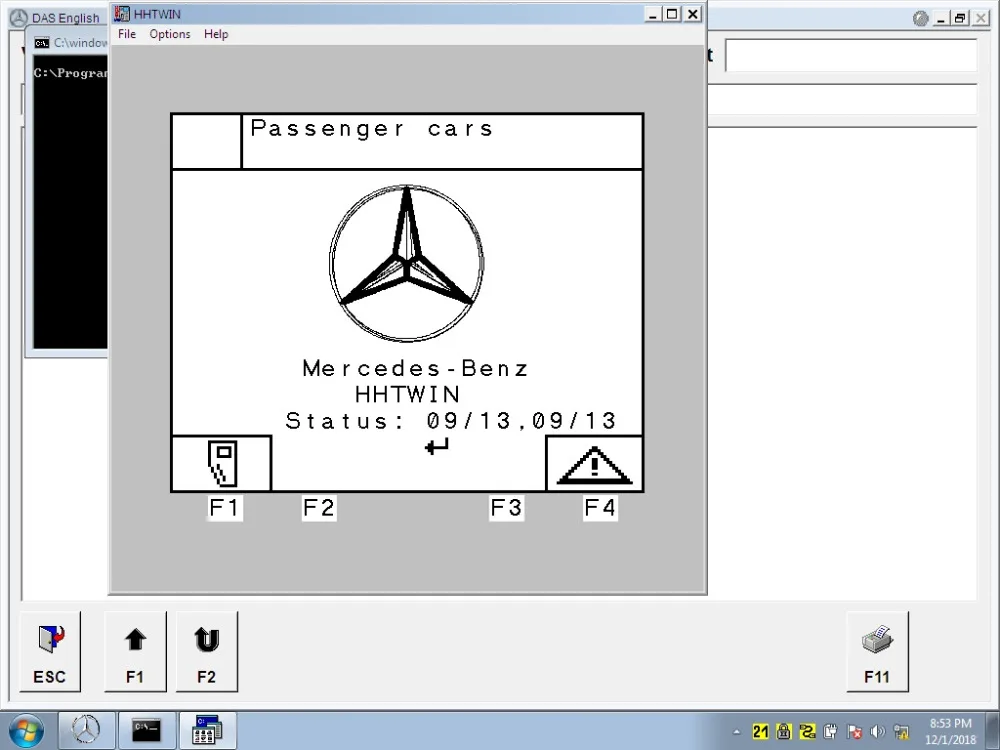Click the ESC exit door button
This screenshot has height=750, width=1000.
pos(50,651)
